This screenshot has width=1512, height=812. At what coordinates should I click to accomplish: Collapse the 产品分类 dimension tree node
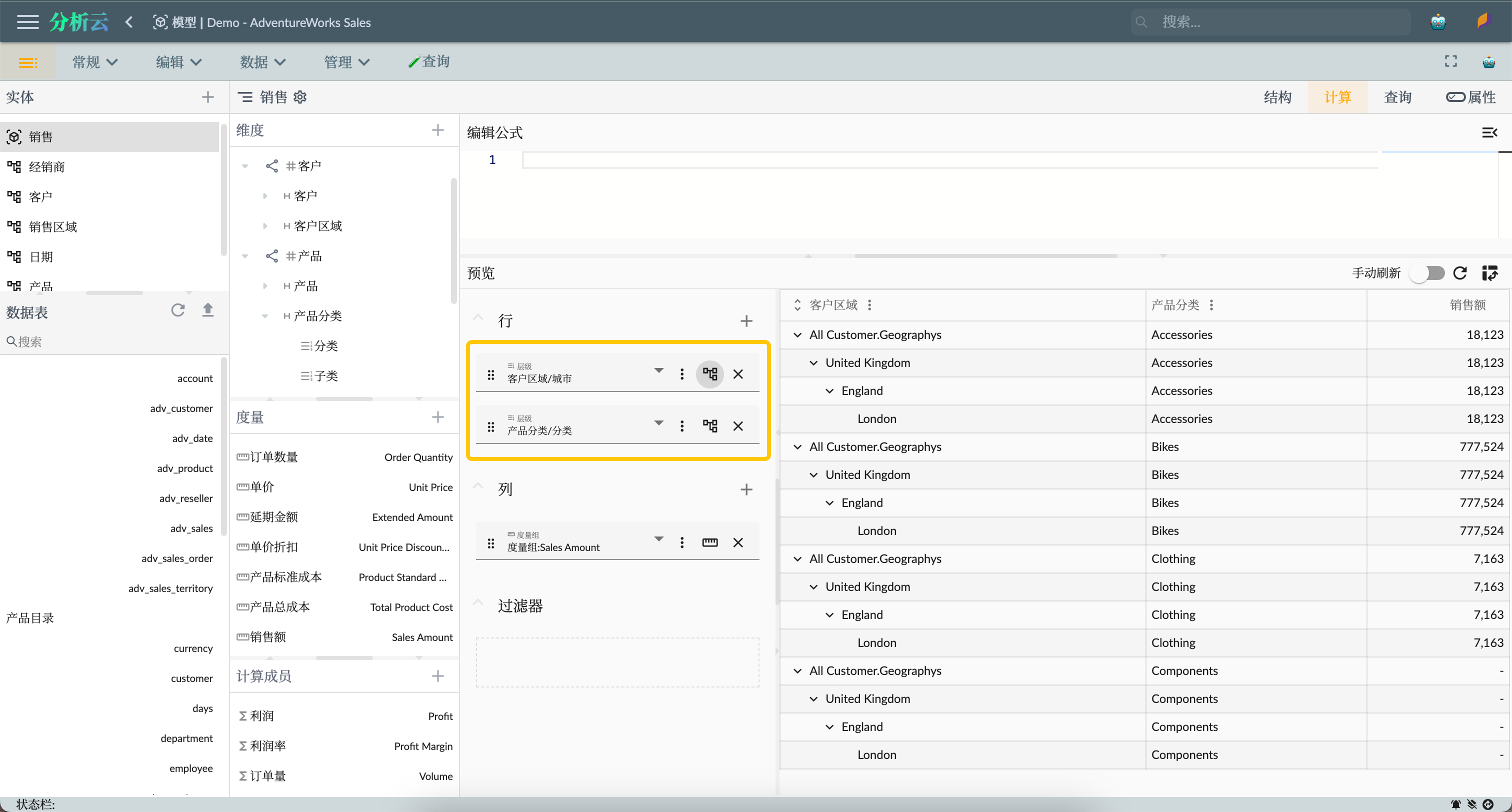tap(264, 316)
